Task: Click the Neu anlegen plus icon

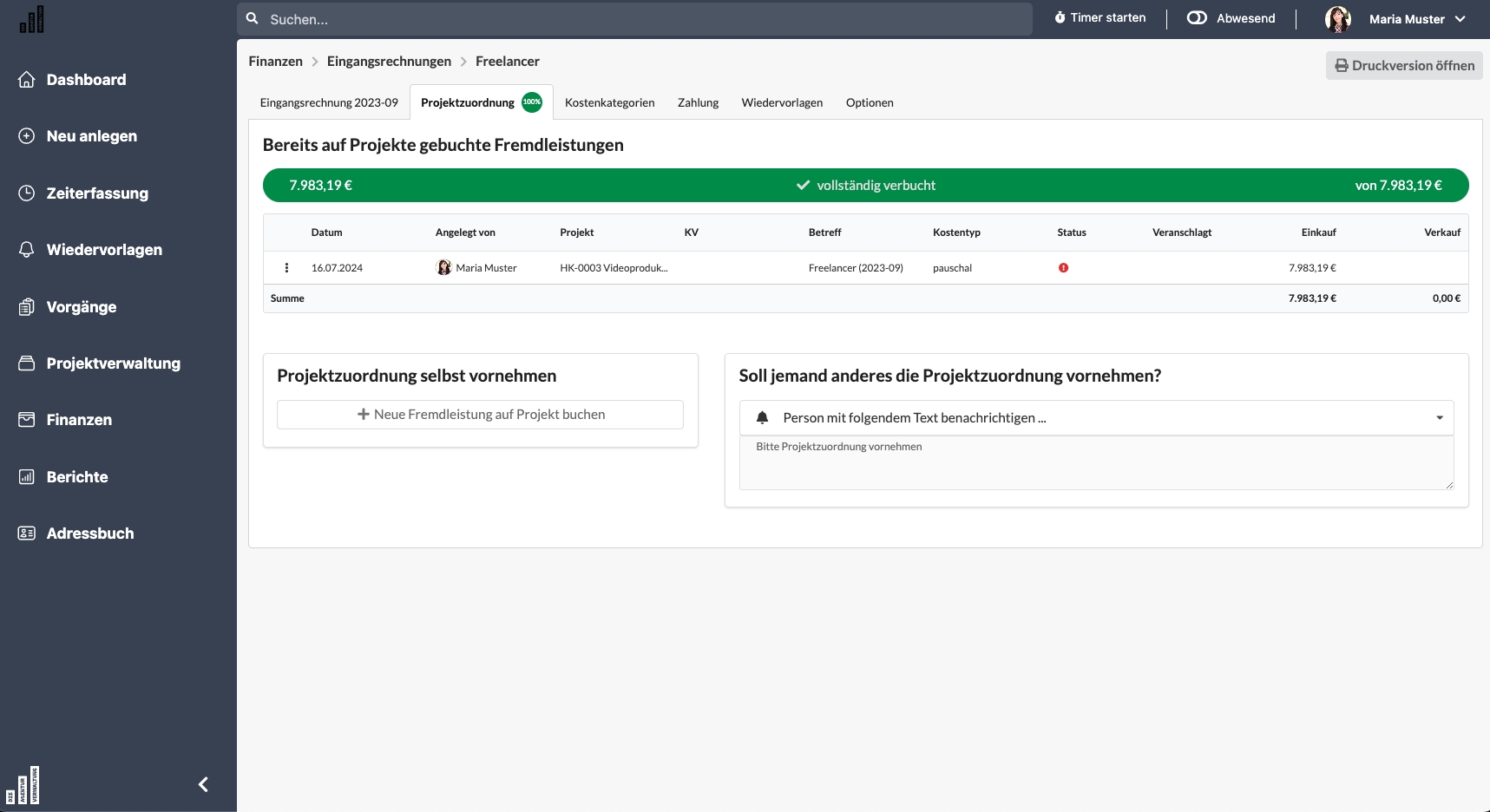Action: pyautogui.click(x=27, y=136)
